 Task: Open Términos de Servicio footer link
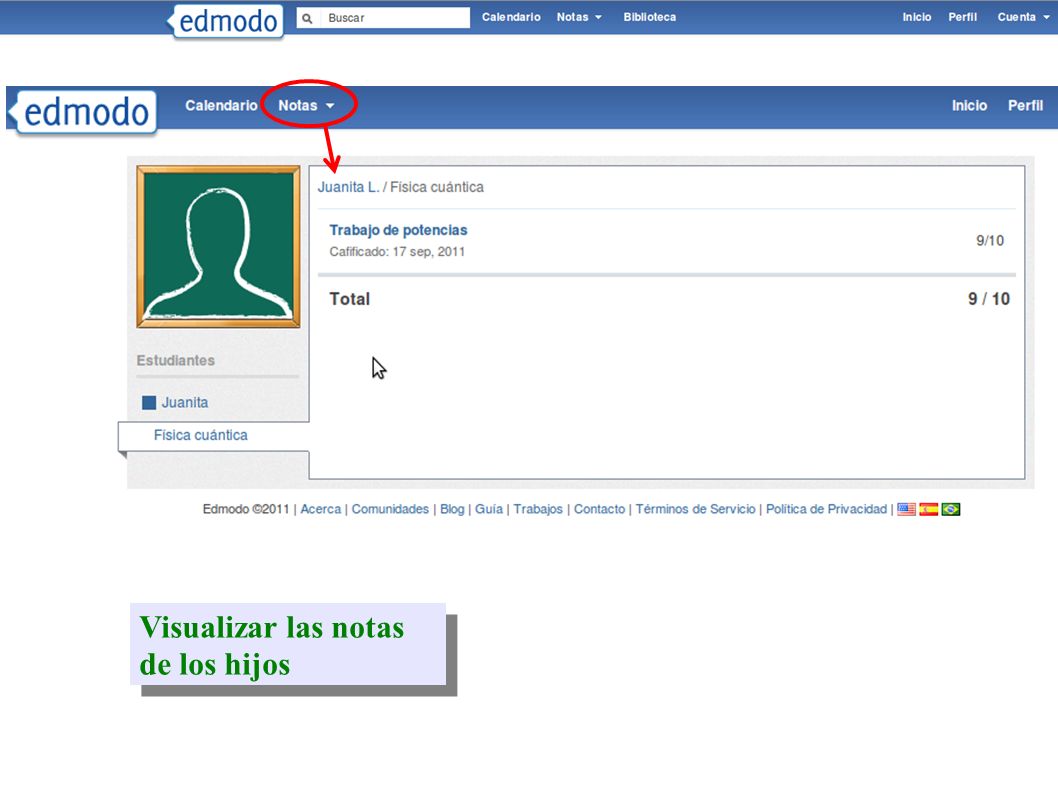696,509
